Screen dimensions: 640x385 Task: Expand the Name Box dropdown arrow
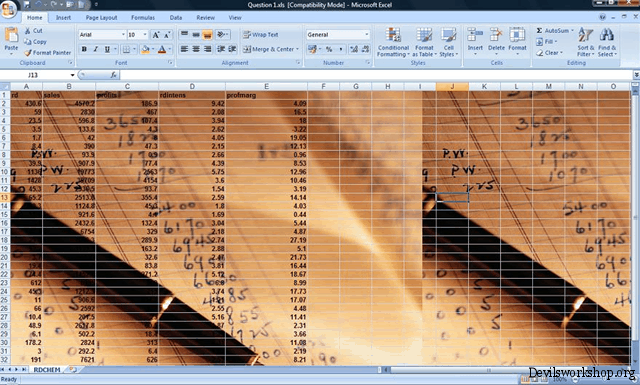click(72, 75)
